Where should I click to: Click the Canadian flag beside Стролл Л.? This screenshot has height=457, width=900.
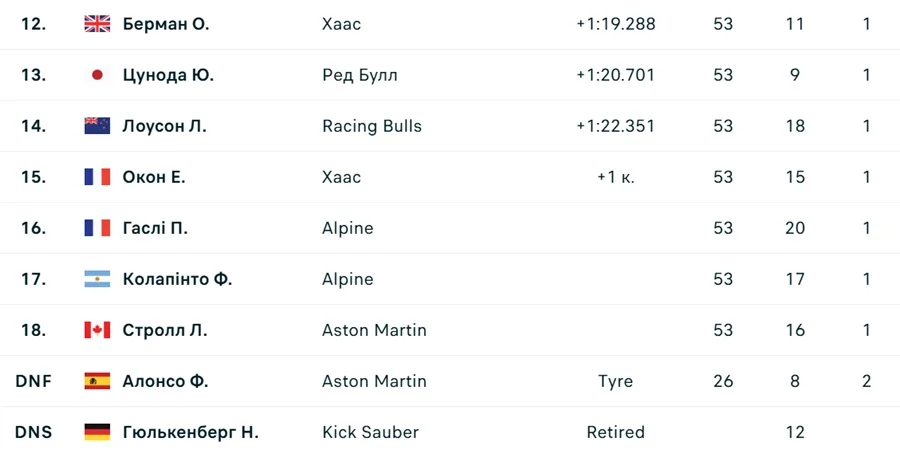tap(97, 330)
